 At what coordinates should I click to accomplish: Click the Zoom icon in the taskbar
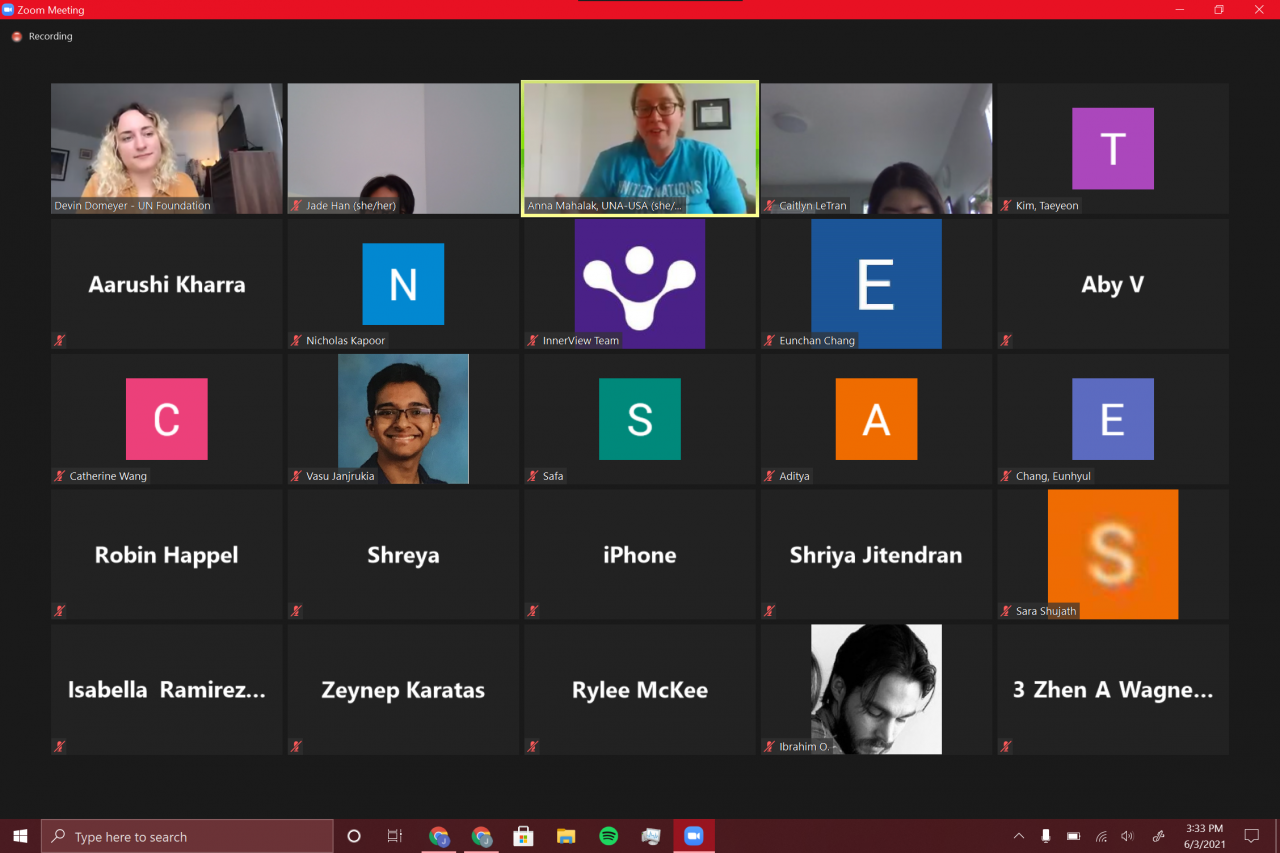pyautogui.click(x=694, y=836)
